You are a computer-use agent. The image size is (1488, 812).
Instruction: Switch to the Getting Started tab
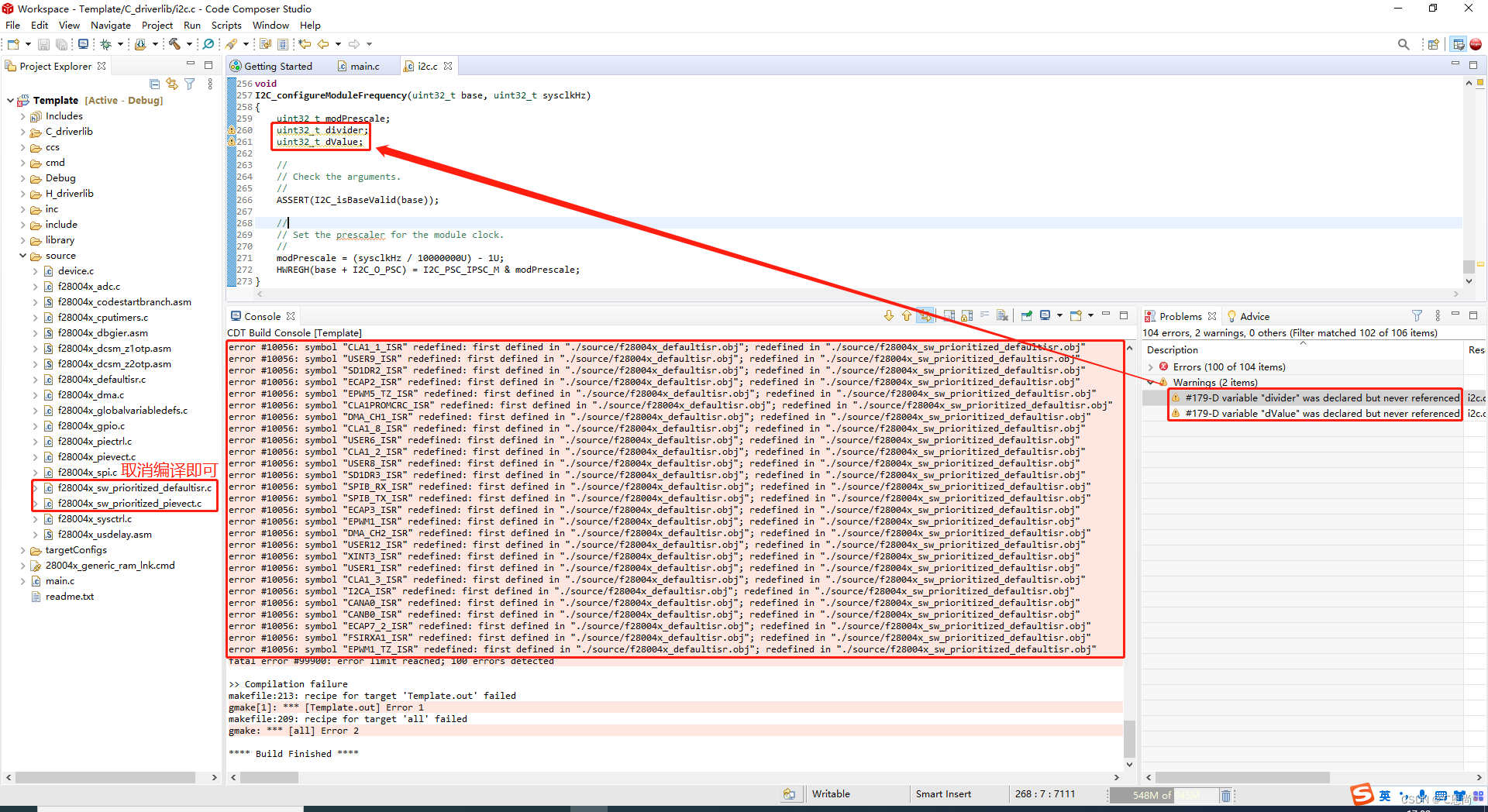tap(271, 67)
